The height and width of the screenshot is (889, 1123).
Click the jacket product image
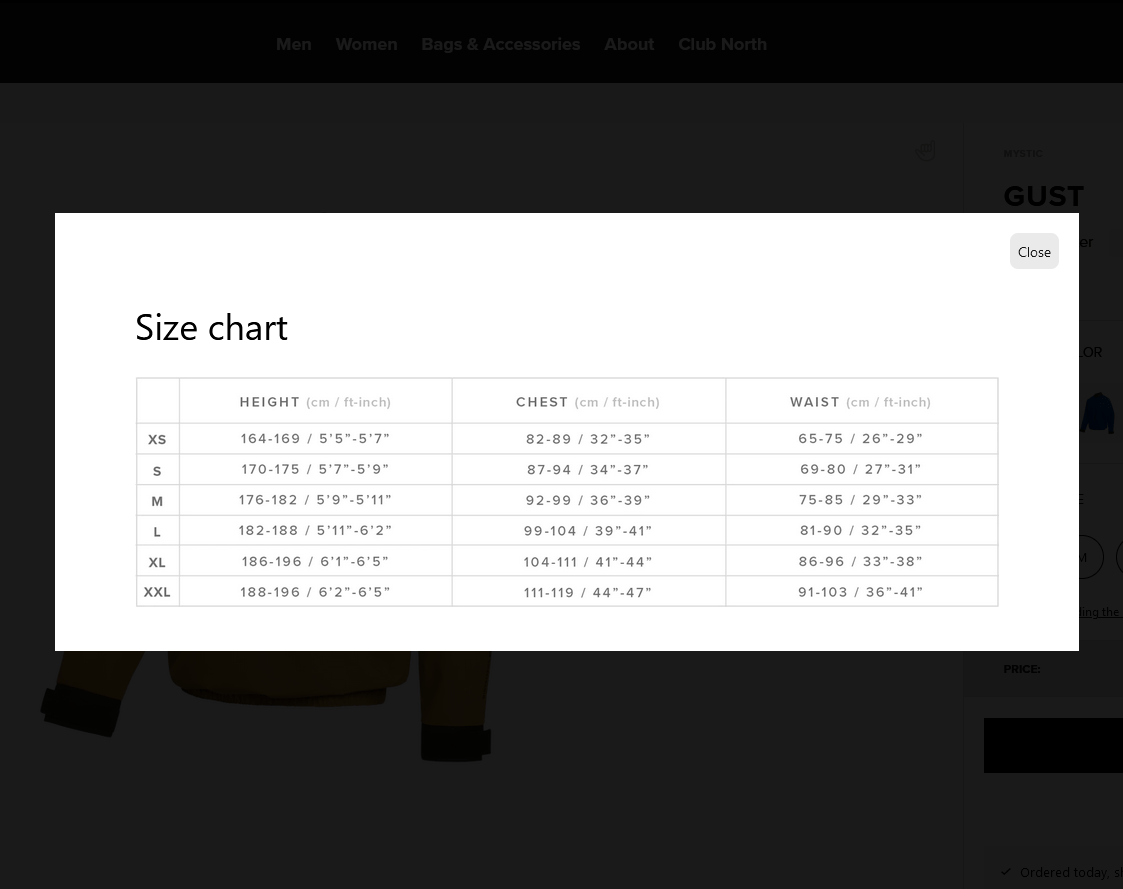[270, 690]
